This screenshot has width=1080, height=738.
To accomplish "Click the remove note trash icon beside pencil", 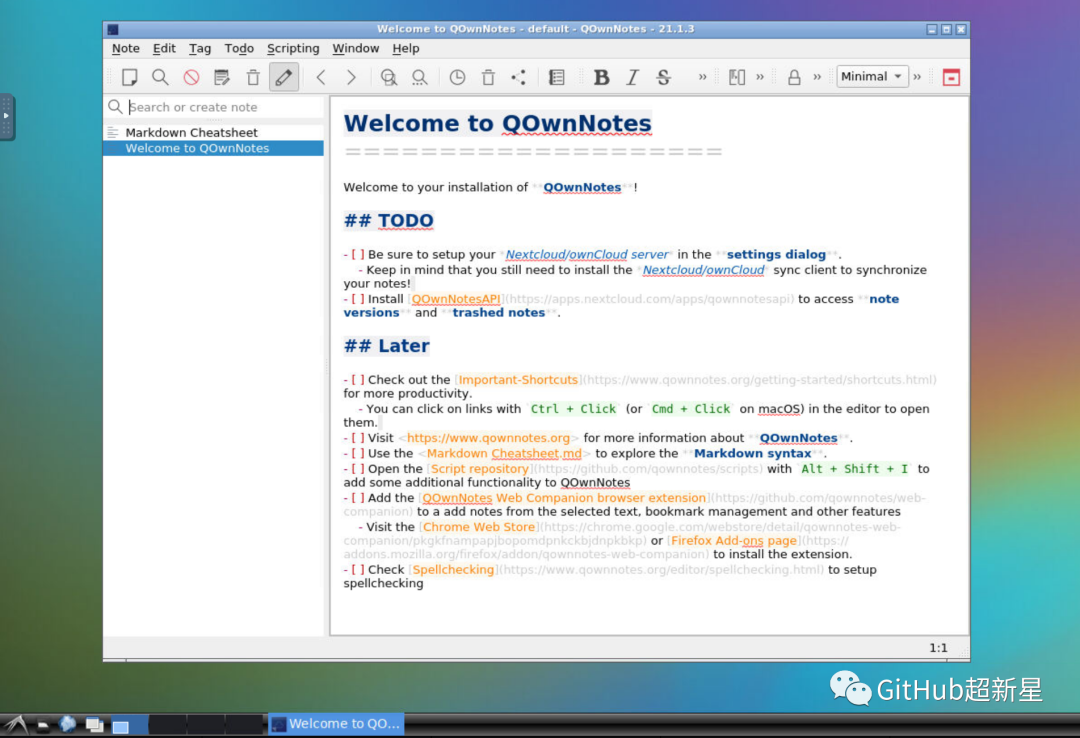I will coord(253,77).
